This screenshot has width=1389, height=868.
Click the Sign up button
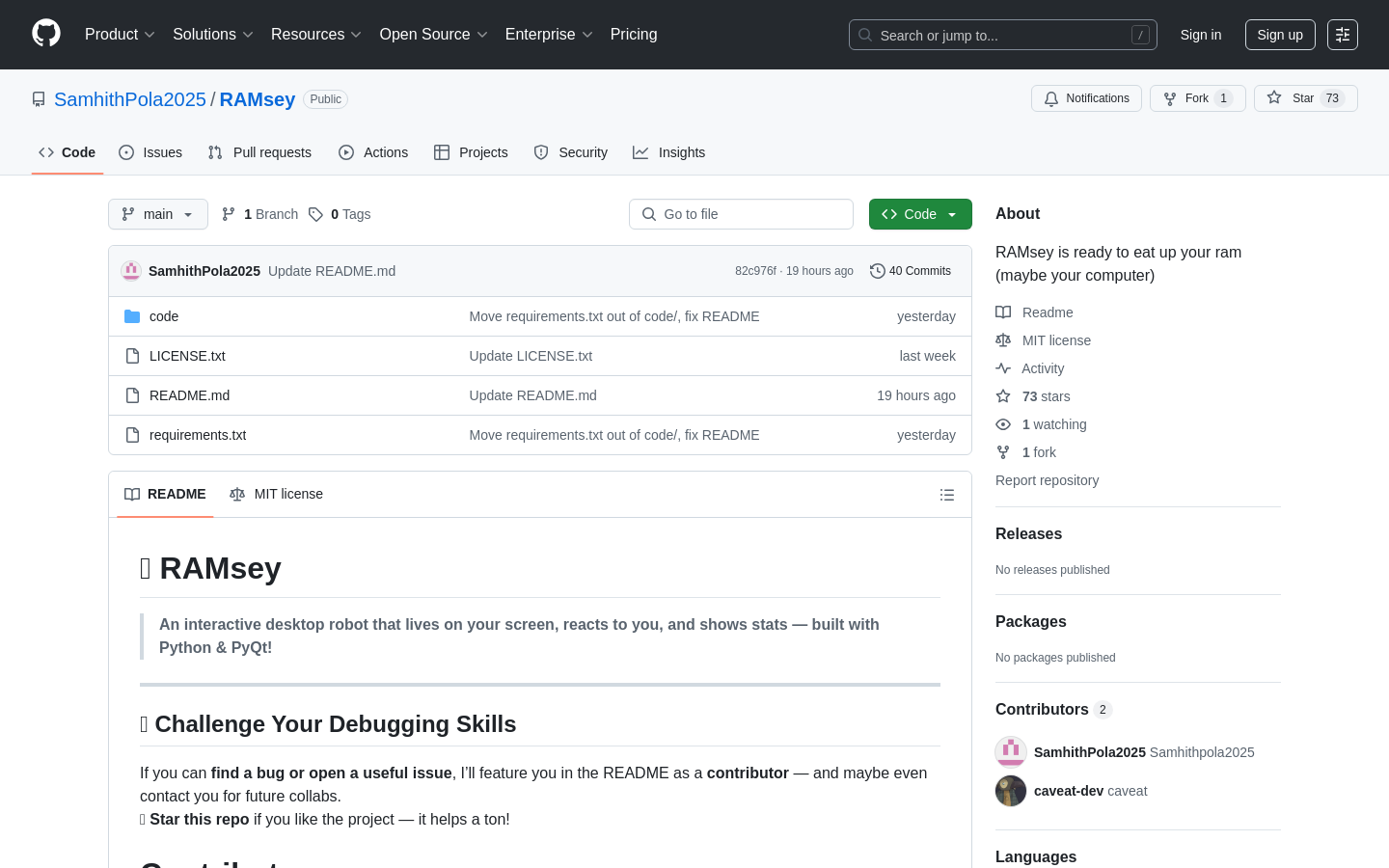coord(1280,35)
